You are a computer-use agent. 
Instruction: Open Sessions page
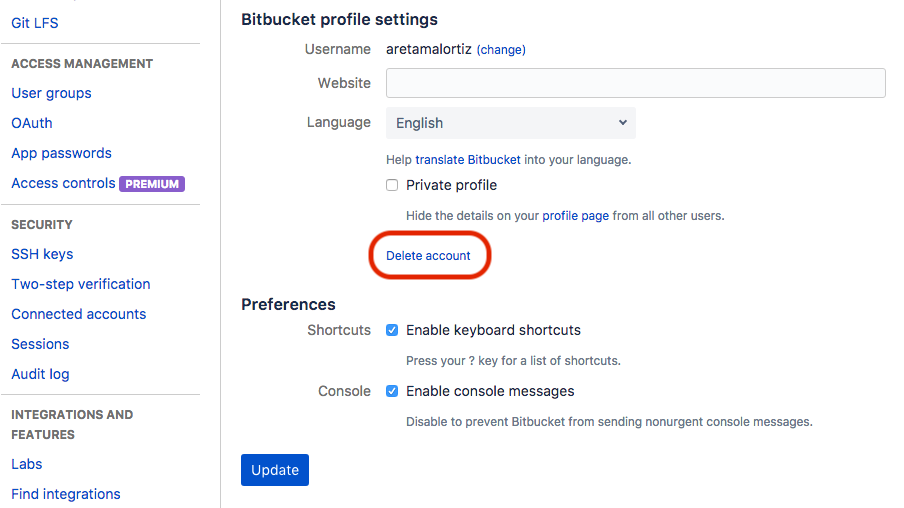[40, 344]
